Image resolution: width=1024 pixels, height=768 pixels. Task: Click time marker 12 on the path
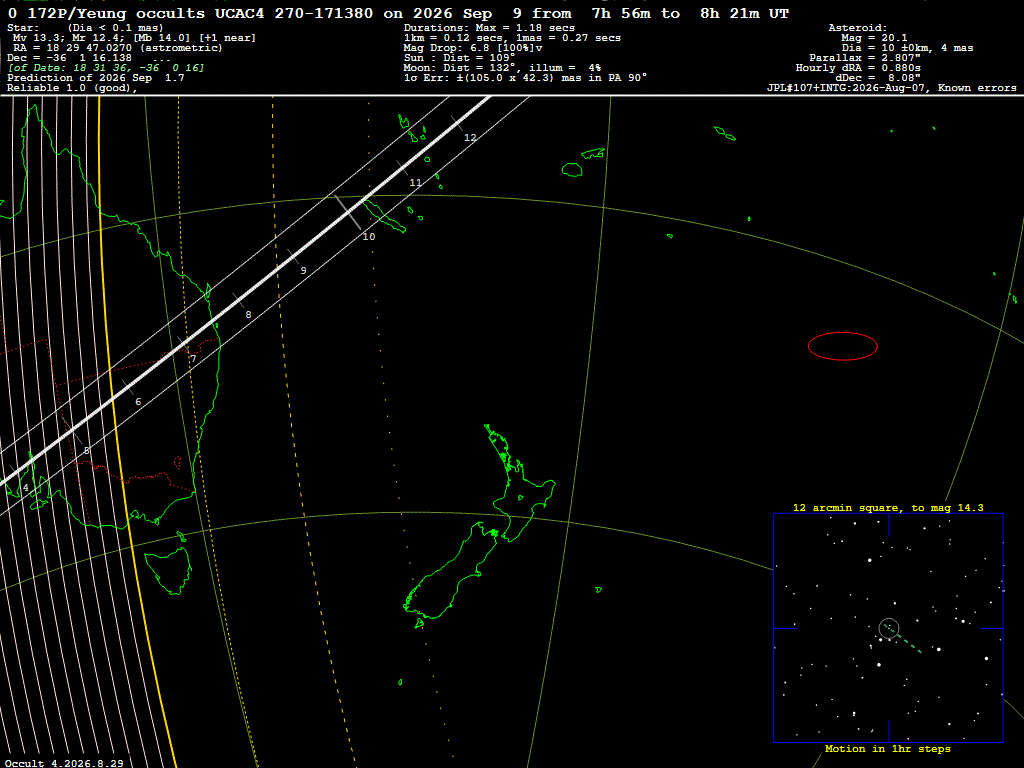(470, 138)
